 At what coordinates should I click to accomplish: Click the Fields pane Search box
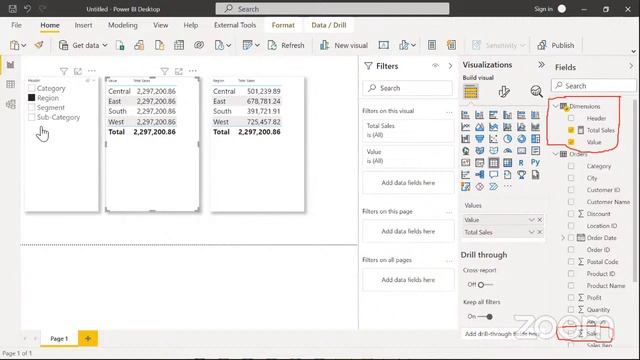tap(594, 86)
